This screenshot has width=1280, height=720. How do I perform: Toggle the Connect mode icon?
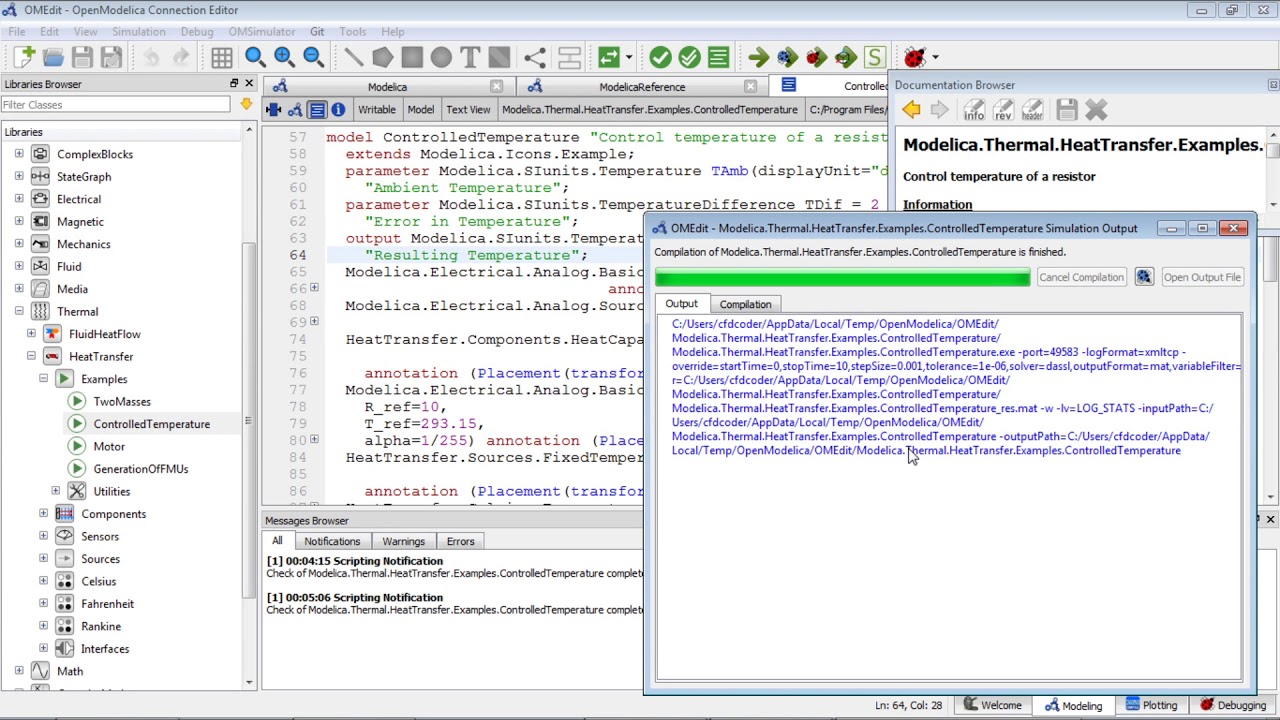coord(535,57)
